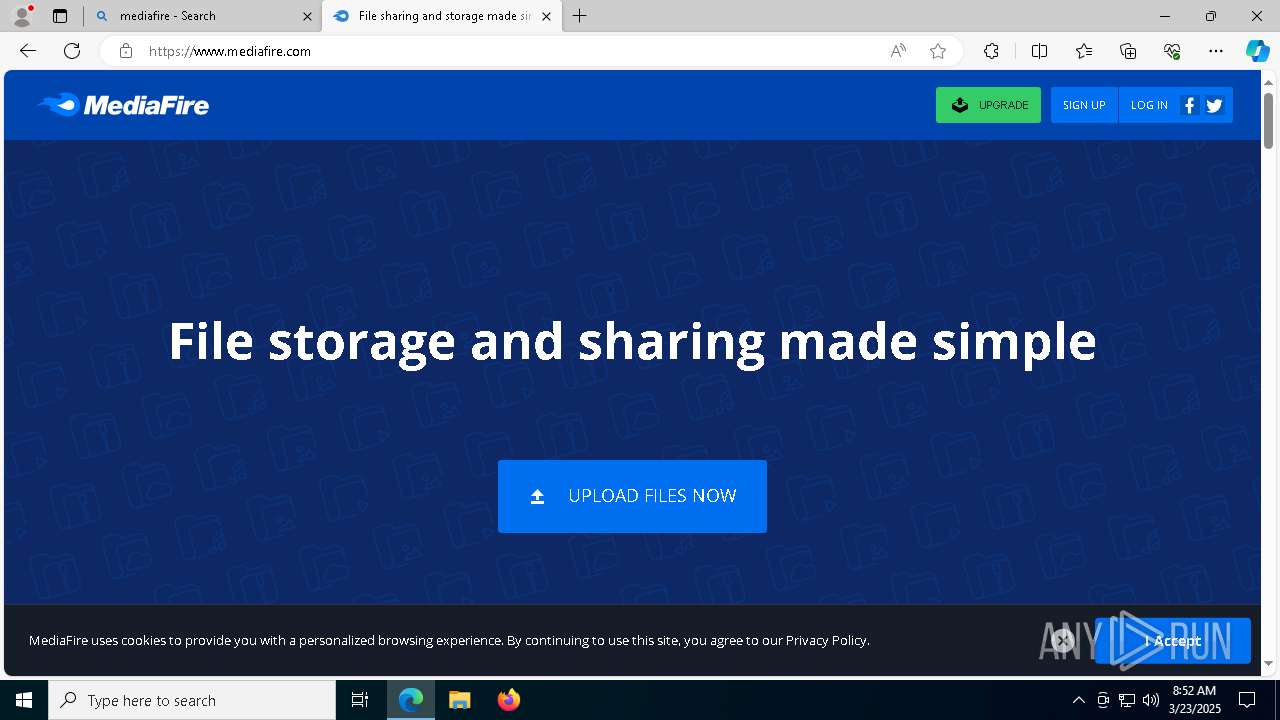Go back to previous page

pyautogui.click(x=28, y=51)
